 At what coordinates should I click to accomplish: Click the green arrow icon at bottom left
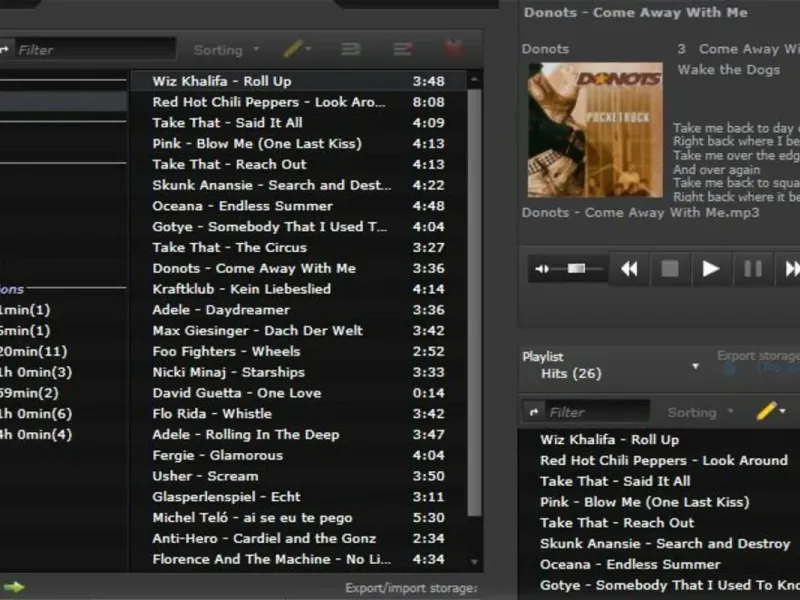[14, 587]
